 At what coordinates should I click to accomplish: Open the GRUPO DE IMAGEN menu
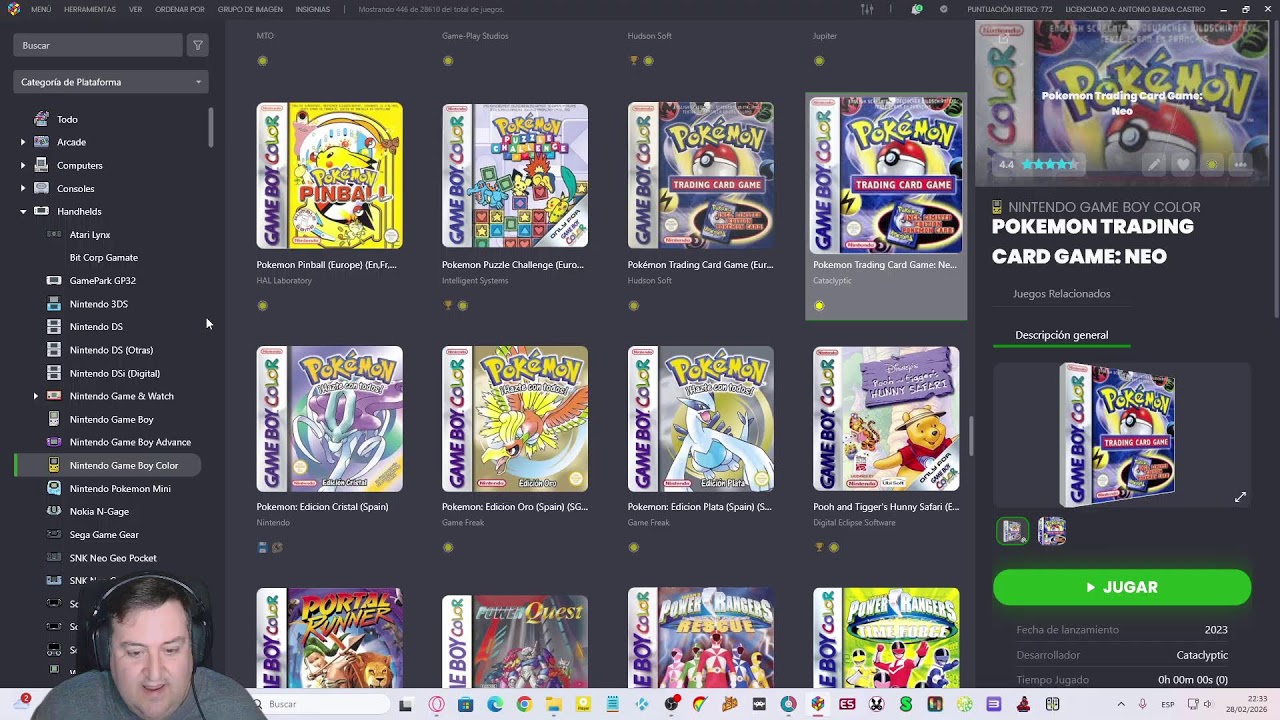[250, 9]
